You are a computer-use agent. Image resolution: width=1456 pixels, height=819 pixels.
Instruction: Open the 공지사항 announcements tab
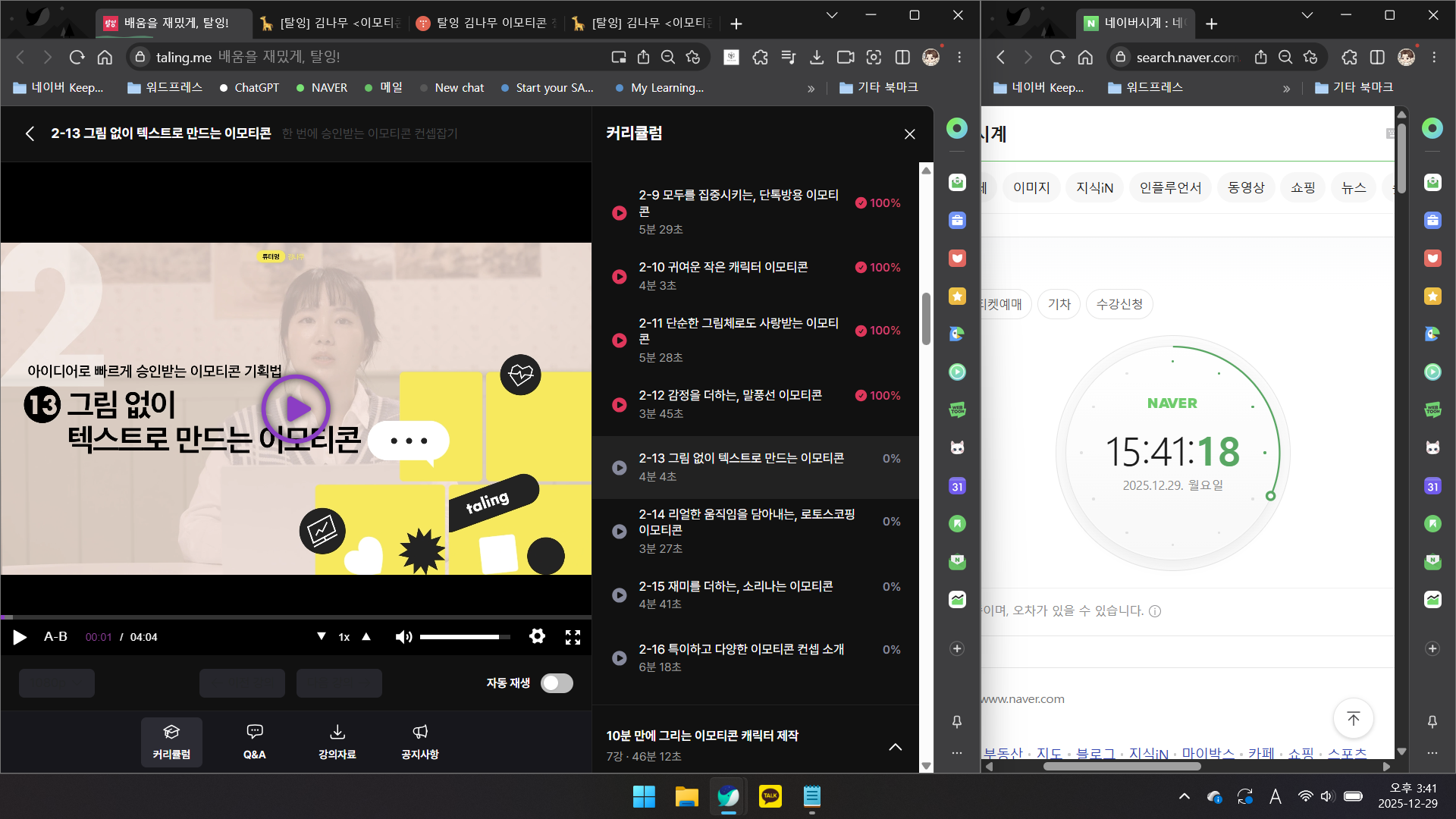[420, 742]
